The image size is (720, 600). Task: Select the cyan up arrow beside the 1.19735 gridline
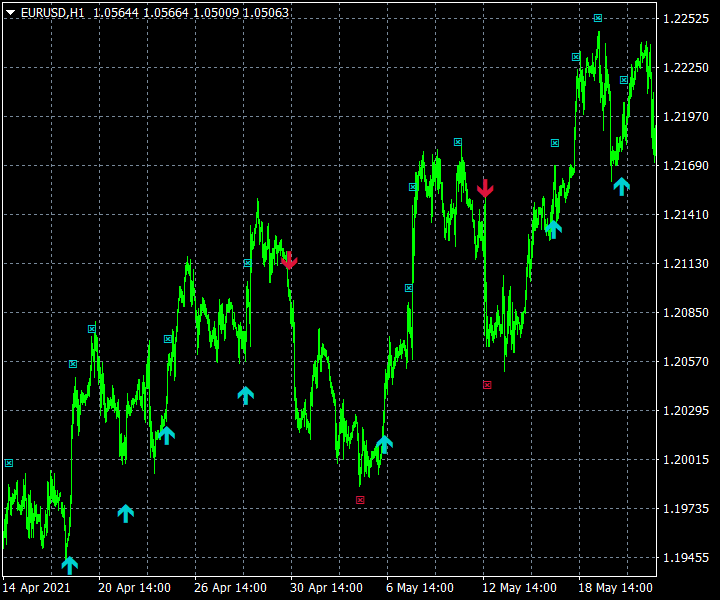pyautogui.click(x=125, y=513)
